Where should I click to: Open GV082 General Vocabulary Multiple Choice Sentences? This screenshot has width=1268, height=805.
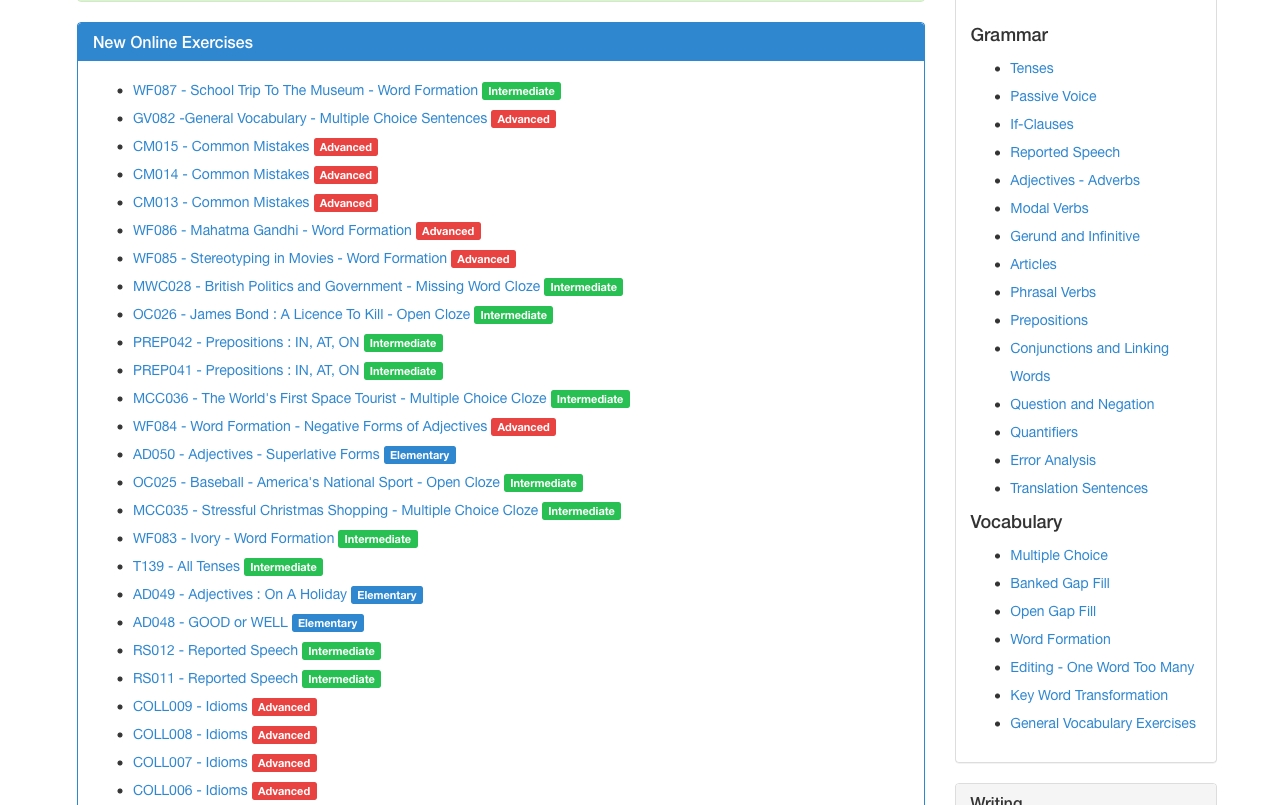tap(310, 118)
